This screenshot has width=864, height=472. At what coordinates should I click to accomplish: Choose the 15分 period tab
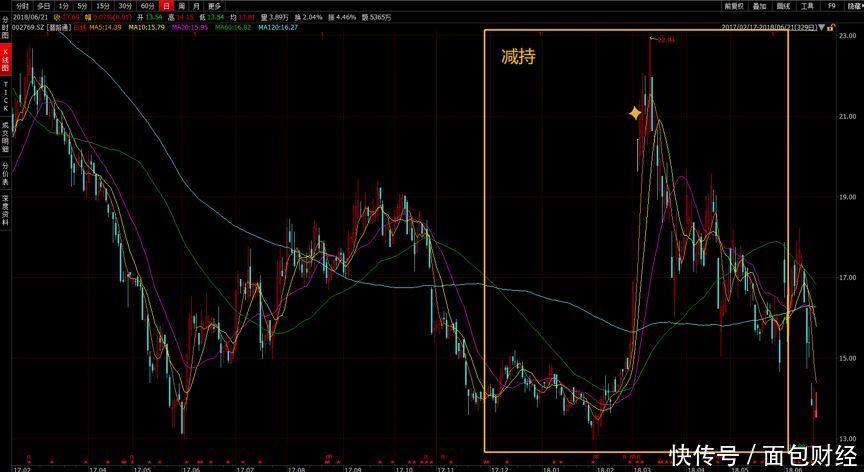tap(102, 6)
